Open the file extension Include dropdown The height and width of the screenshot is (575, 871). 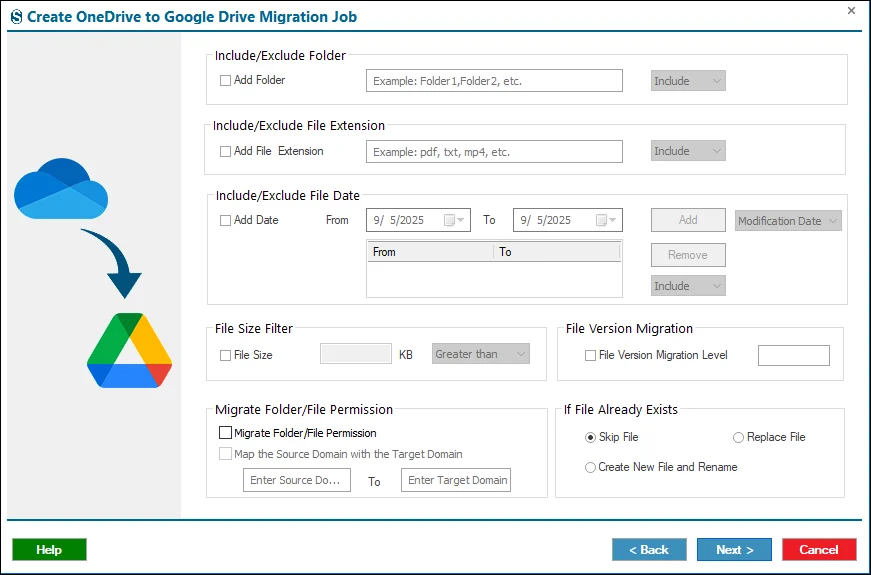(x=688, y=151)
